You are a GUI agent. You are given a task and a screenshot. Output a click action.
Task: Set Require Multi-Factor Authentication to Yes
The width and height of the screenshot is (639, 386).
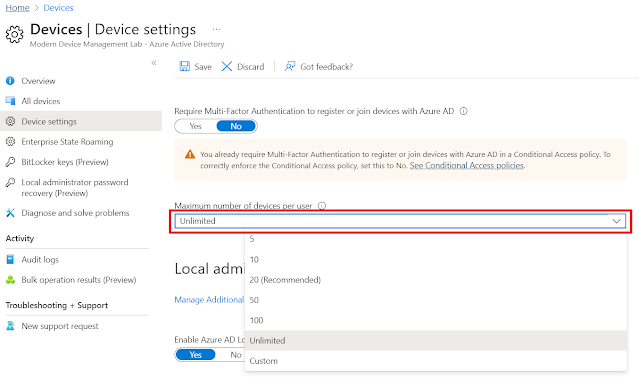[196, 126]
